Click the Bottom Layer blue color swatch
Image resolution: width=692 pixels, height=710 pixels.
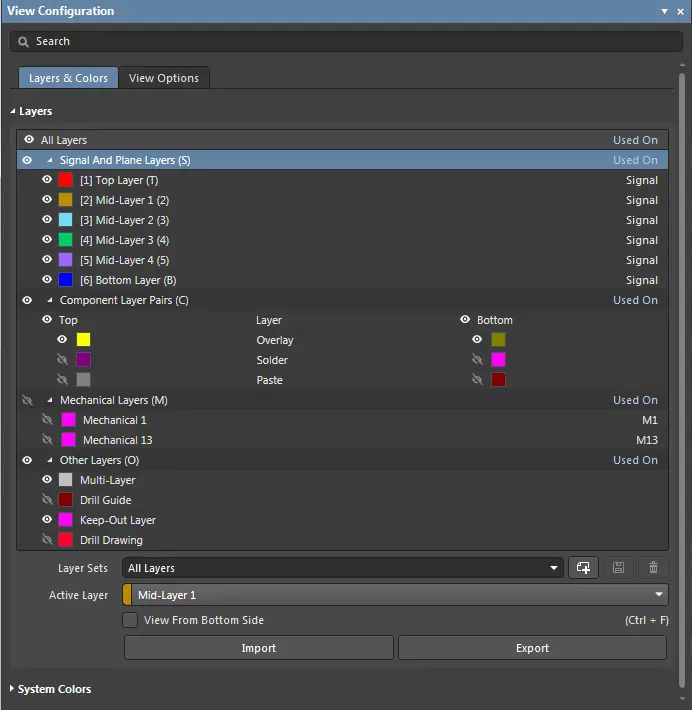[66, 280]
